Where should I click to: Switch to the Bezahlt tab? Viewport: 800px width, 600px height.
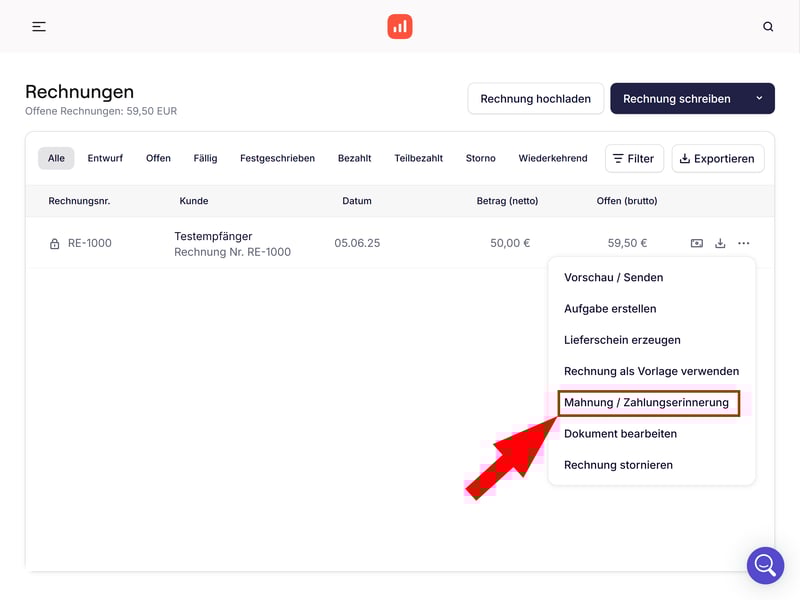354,158
